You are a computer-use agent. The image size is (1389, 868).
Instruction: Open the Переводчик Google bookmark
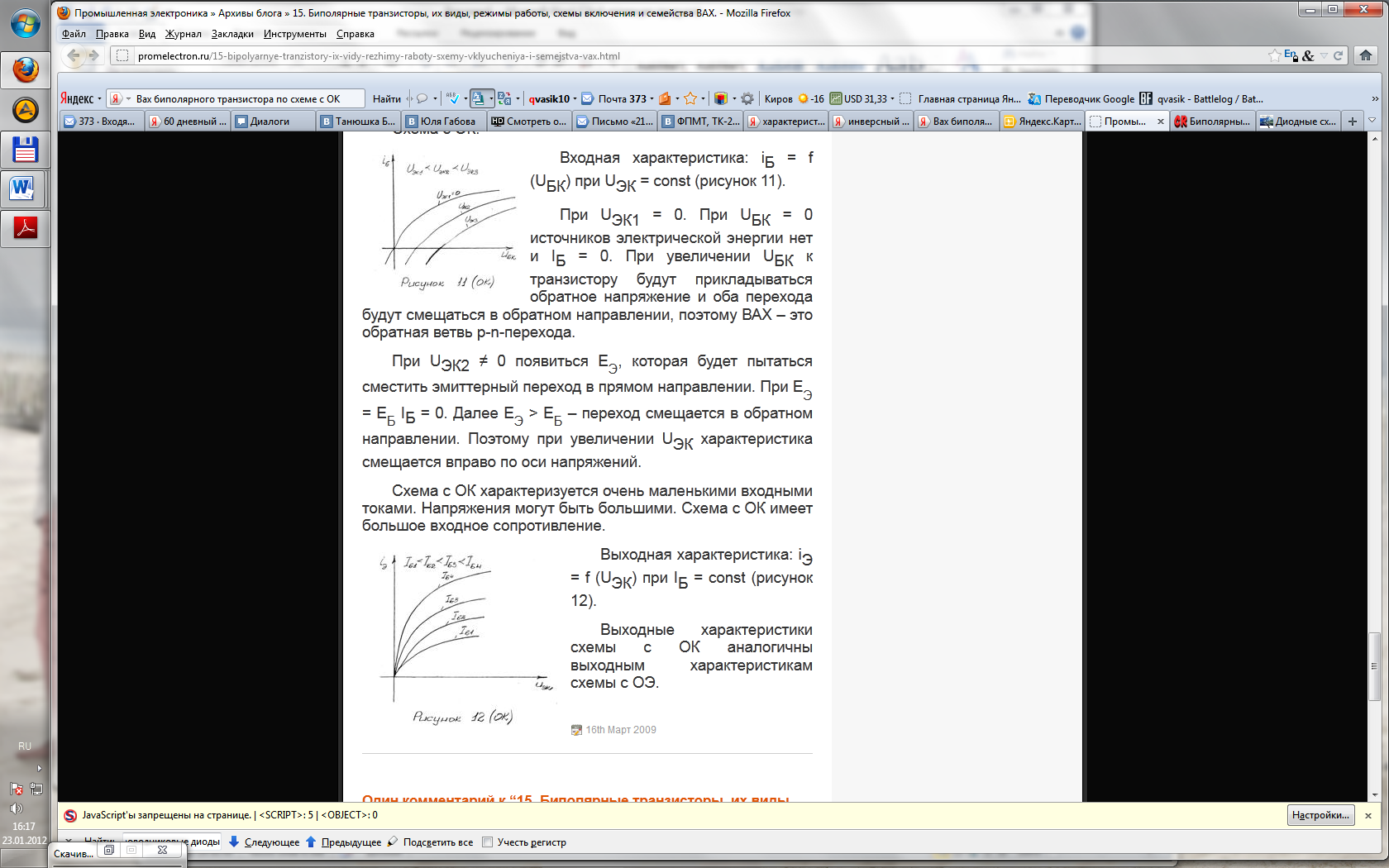(1081, 98)
